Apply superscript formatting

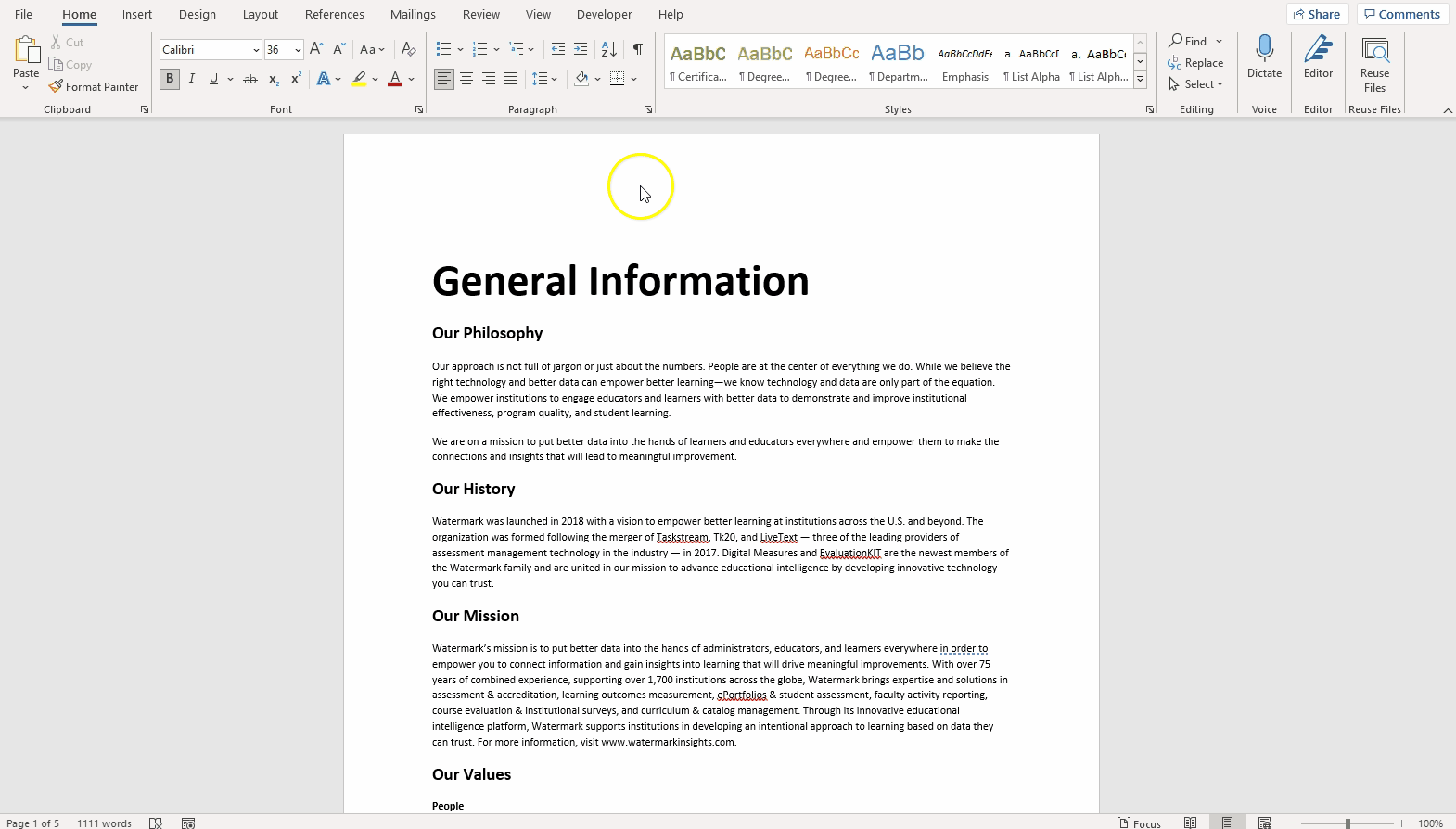tap(296, 80)
